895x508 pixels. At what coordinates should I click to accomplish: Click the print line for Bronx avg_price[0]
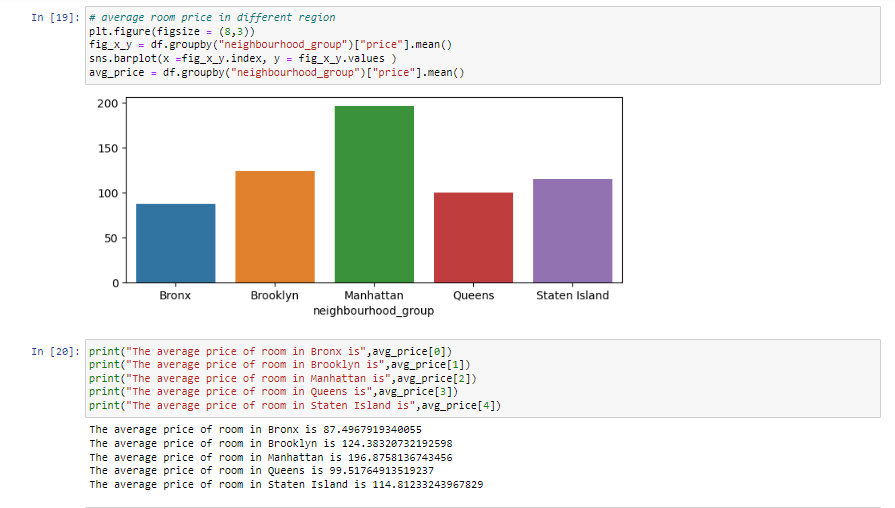tap(271, 352)
